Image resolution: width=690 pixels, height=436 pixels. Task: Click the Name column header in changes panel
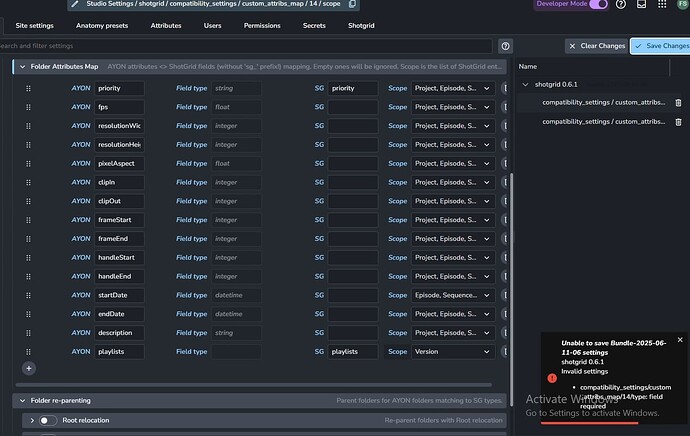point(528,67)
